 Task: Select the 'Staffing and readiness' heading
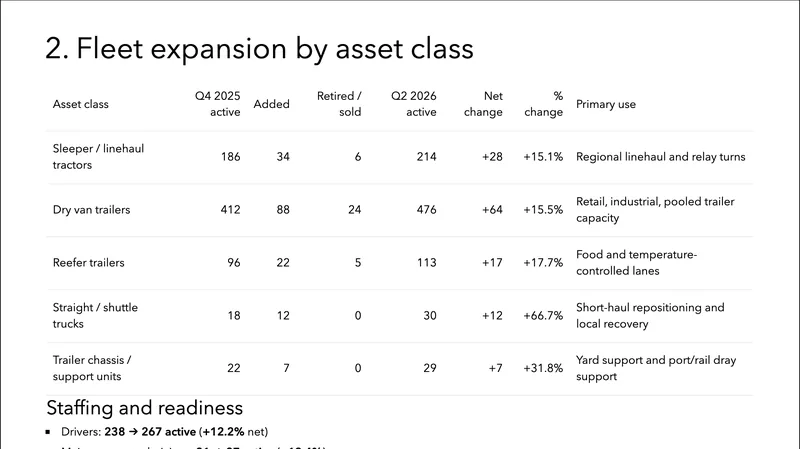pos(145,408)
